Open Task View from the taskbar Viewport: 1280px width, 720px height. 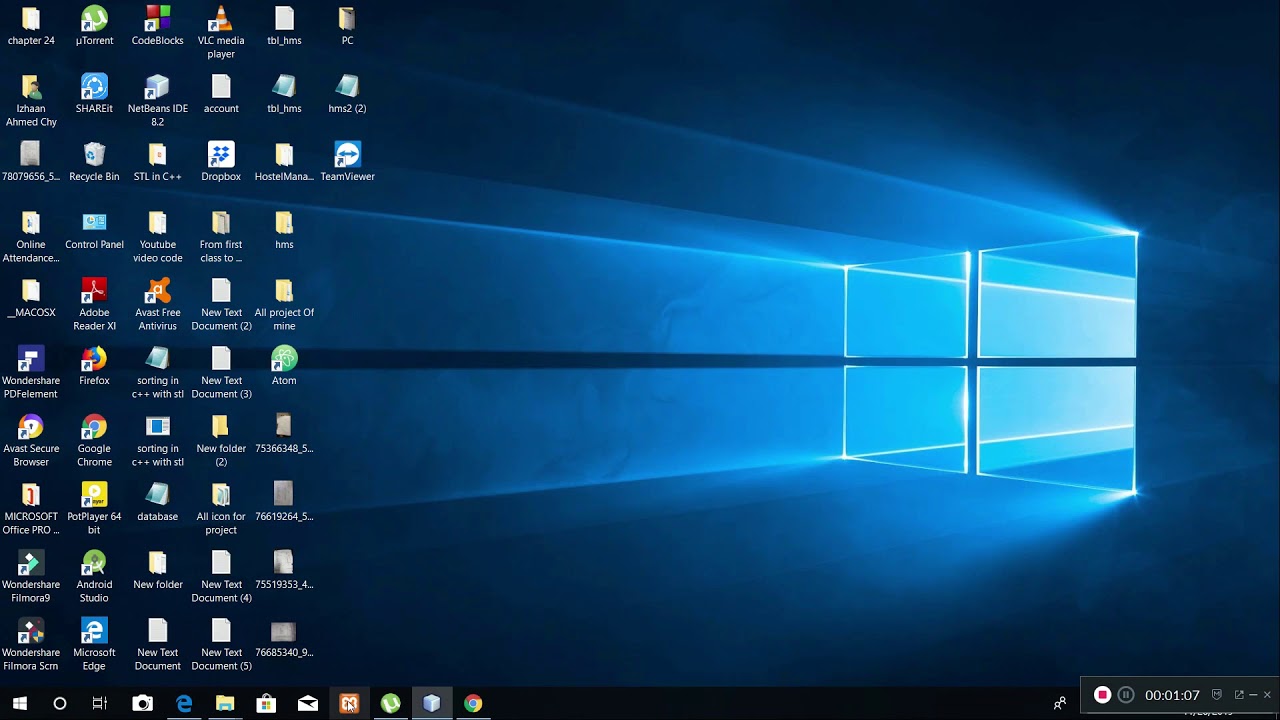100,703
